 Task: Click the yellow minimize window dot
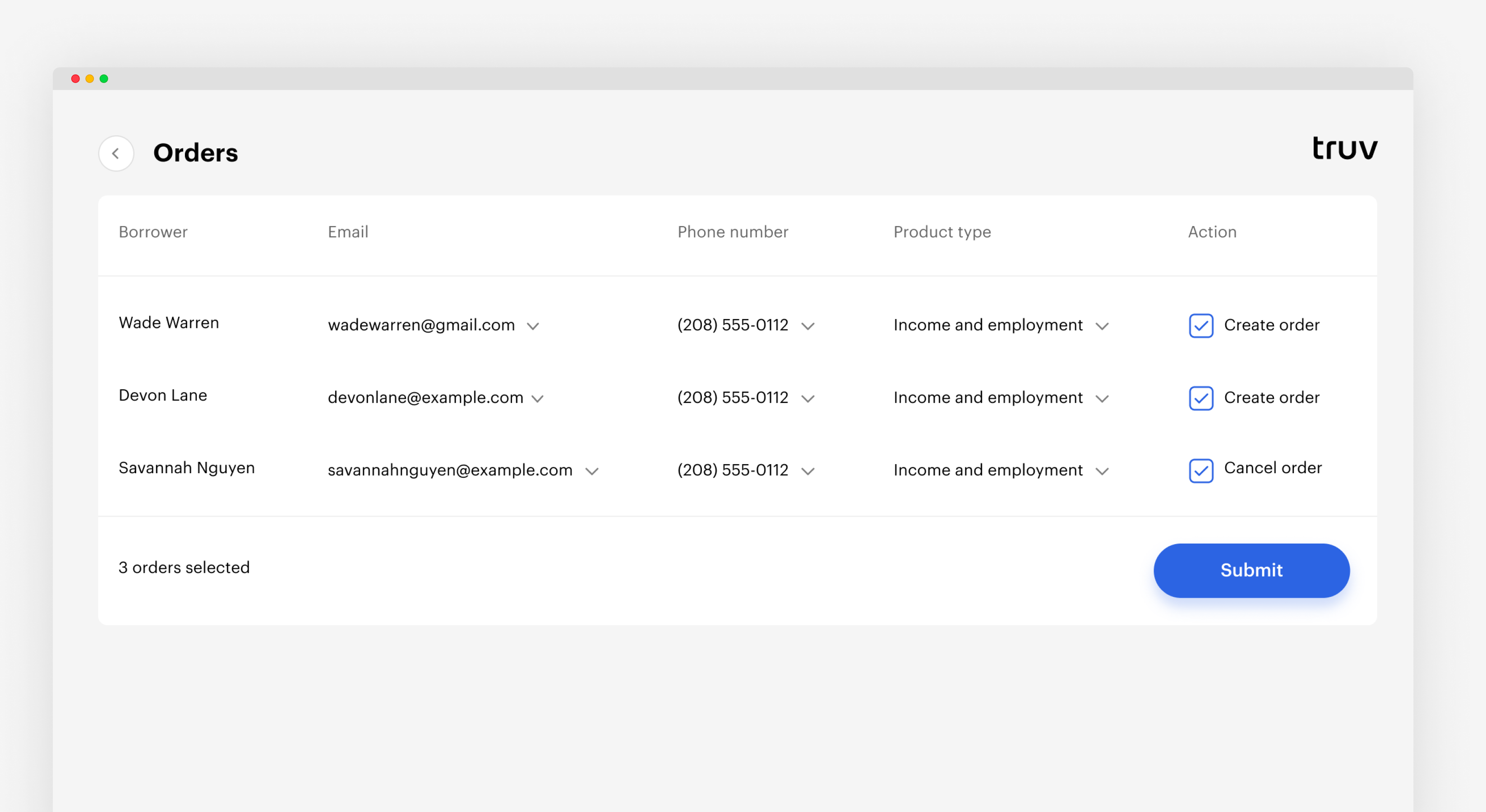(89, 79)
